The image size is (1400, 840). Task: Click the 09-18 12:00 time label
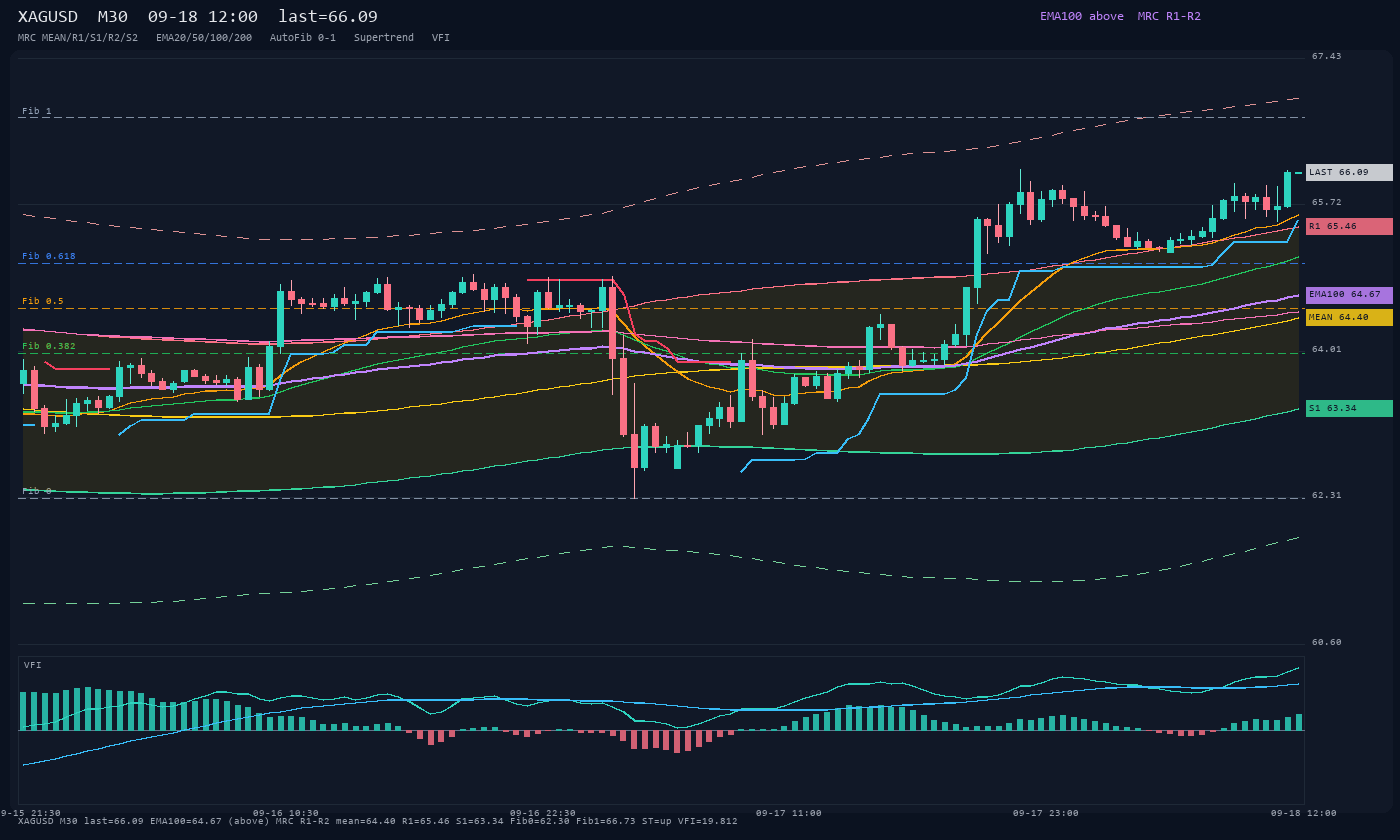click(x=1304, y=813)
